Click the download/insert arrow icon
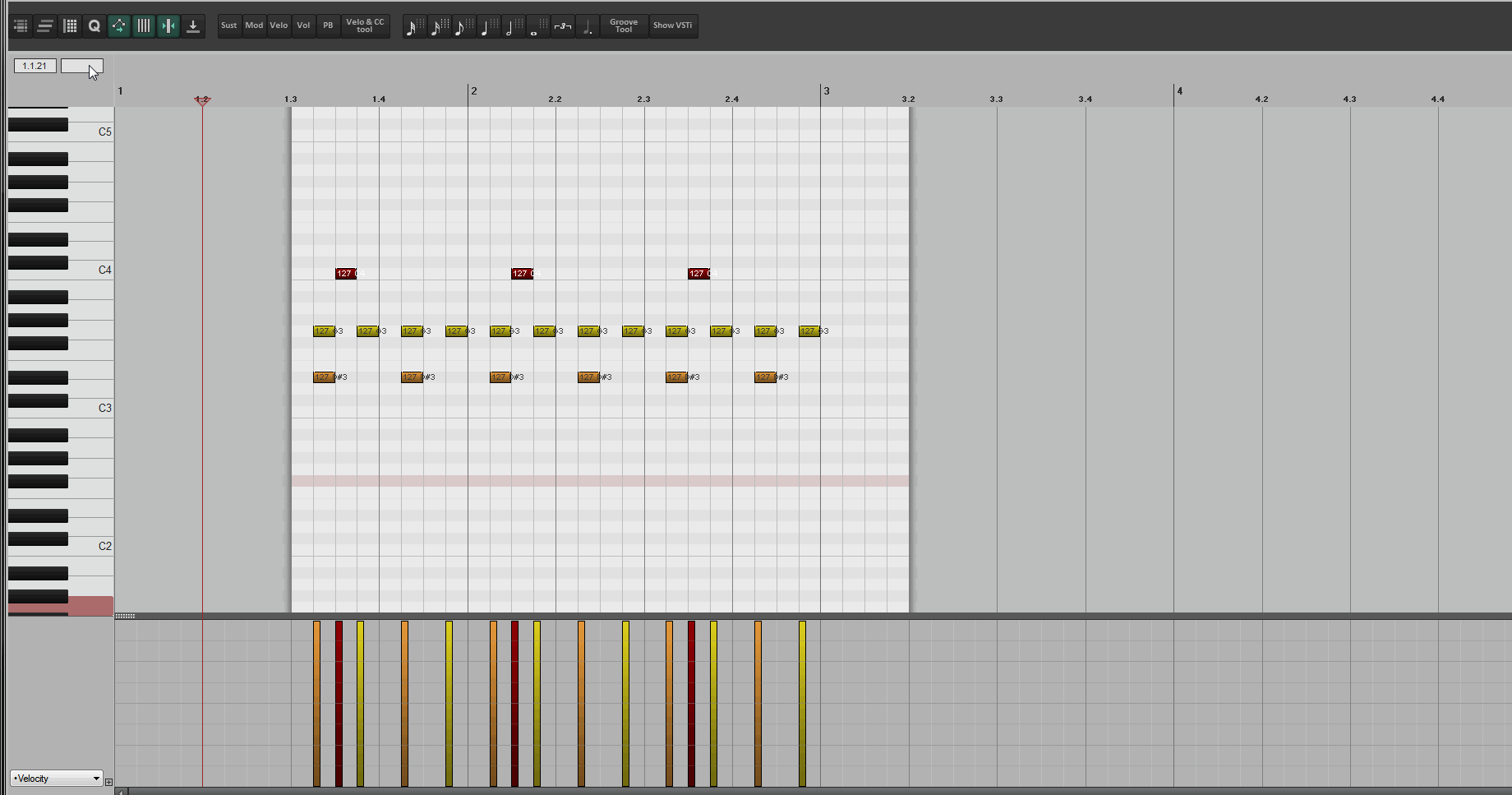 click(x=193, y=26)
